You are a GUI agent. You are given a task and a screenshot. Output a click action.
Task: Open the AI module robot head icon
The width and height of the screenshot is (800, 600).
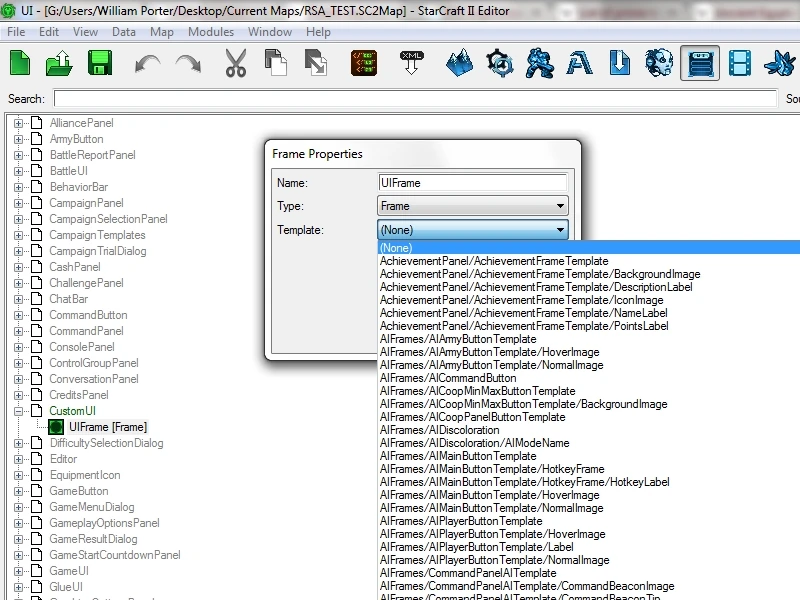659,63
